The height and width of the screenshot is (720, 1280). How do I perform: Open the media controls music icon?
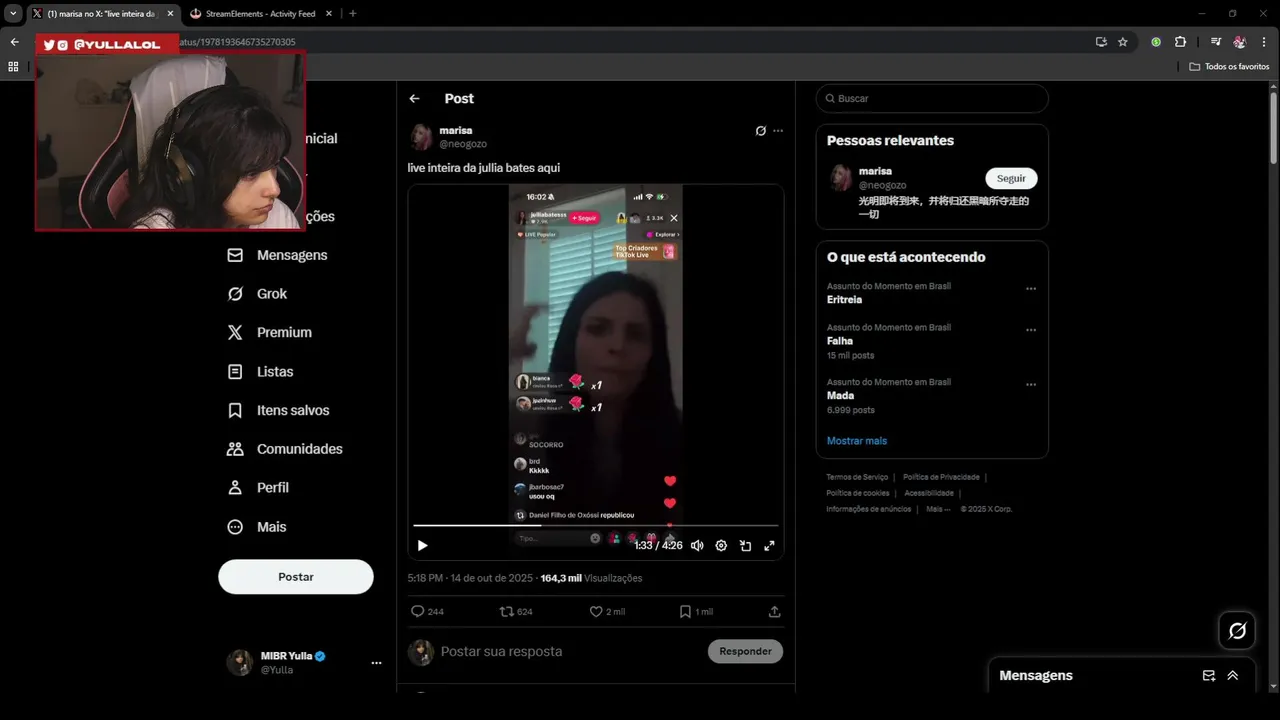point(1216,42)
